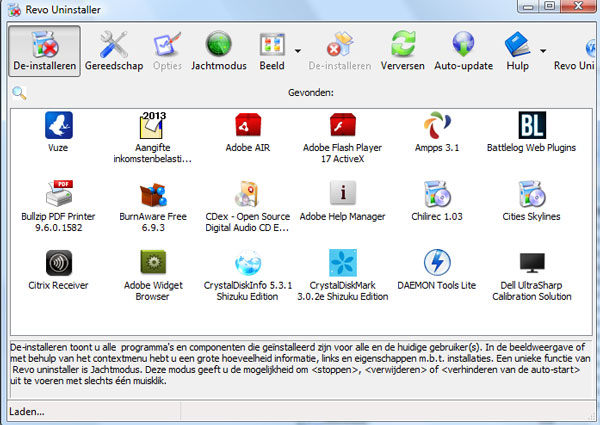Click the Revo Uni toolbar item
600x425 pixels.
[x=574, y=51]
